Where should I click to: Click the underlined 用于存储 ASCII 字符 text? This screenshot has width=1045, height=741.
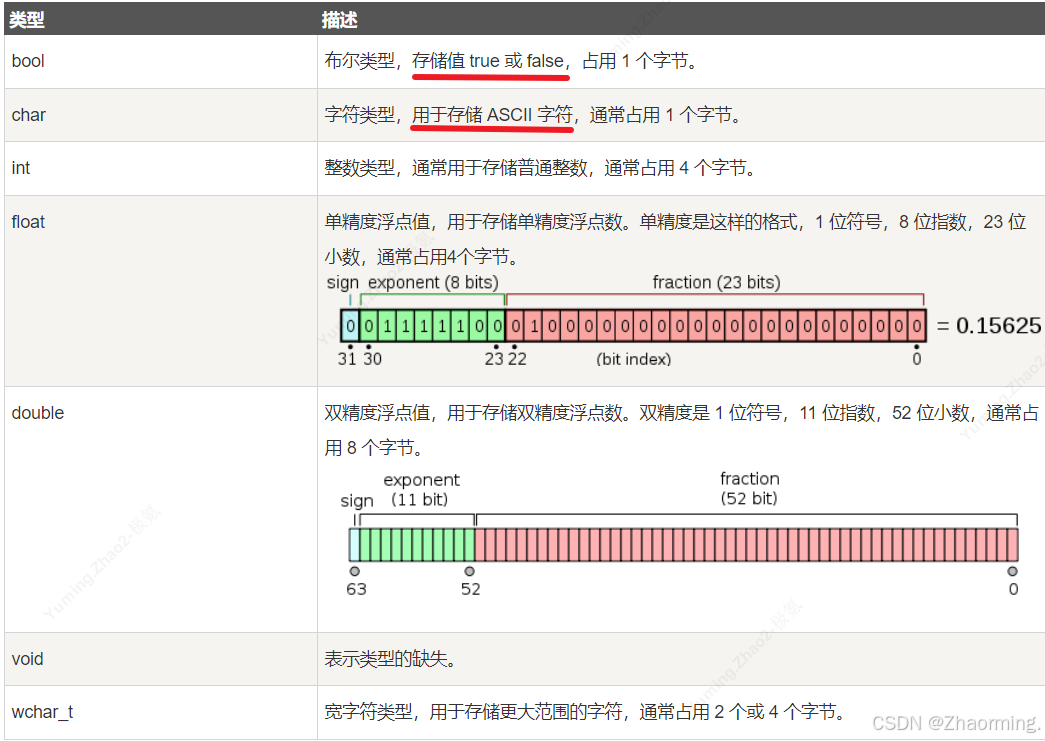coord(492,115)
